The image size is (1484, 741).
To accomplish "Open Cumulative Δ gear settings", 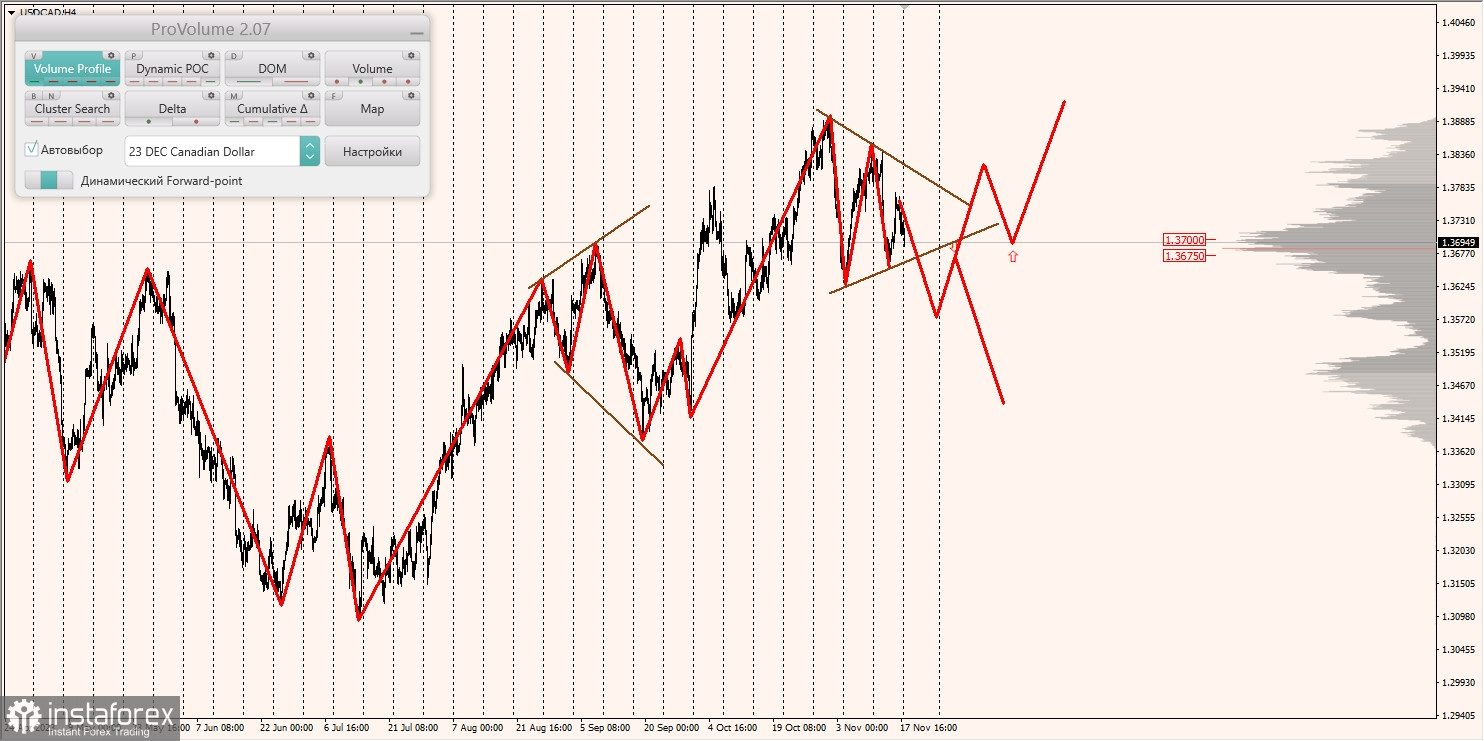I will coord(311,96).
